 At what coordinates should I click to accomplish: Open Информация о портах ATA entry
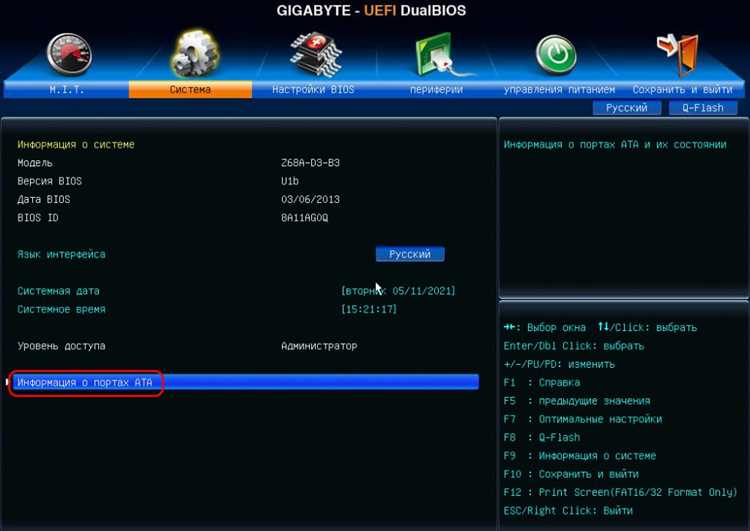click(x=246, y=382)
